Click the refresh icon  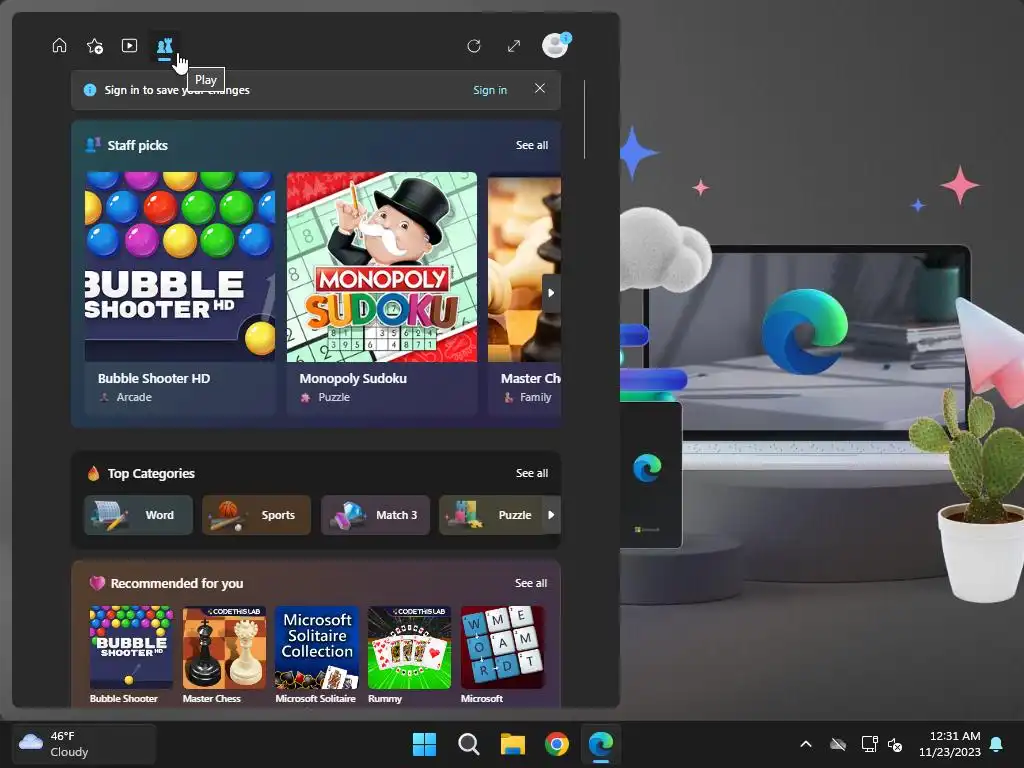(x=474, y=46)
